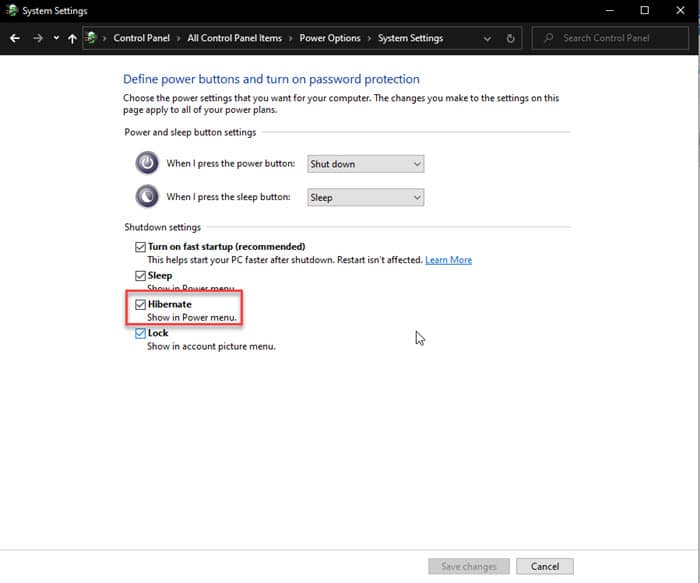Navigate to Control Panel breadcrumb
The height and width of the screenshot is (583, 700).
[x=142, y=38]
